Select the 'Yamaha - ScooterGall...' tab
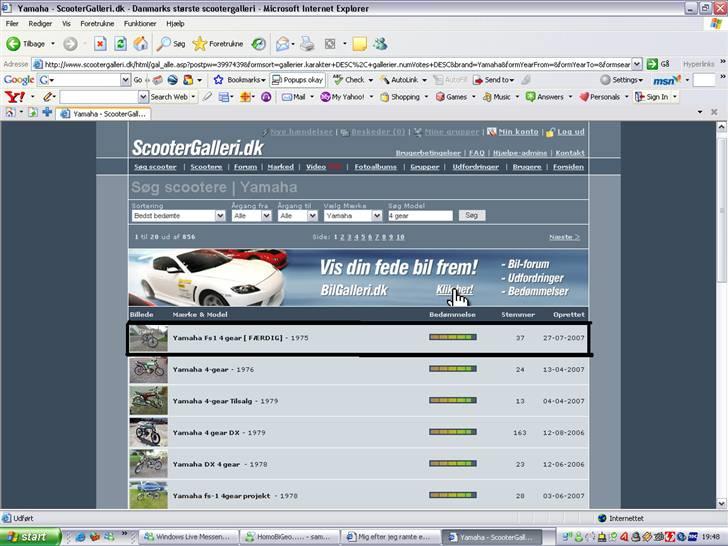Image resolution: width=728 pixels, height=546 pixels. pyautogui.click(x=104, y=113)
